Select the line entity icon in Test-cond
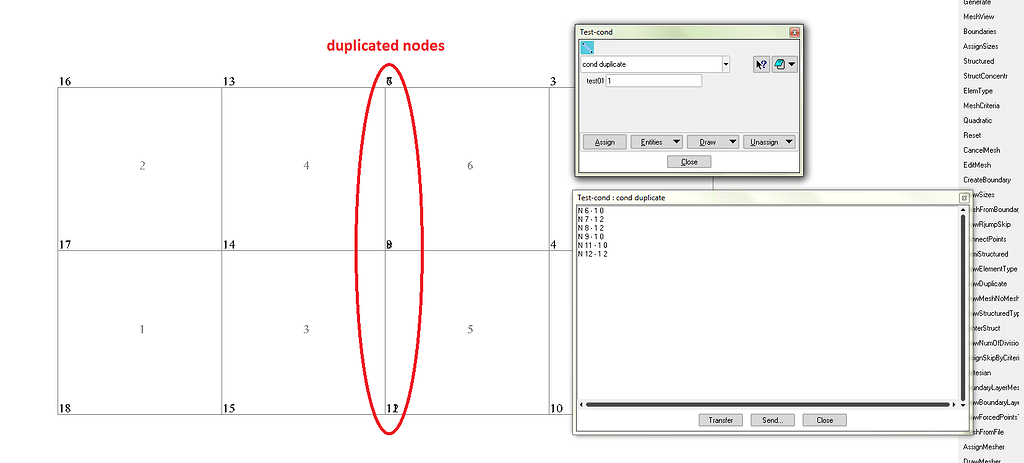The width and height of the screenshot is (1024, 463). coord(587,47)
